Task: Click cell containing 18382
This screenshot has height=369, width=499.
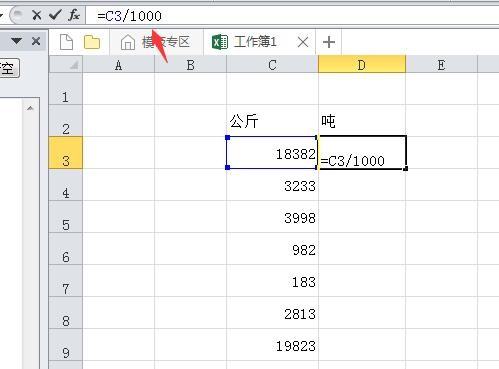Action: 272,153
